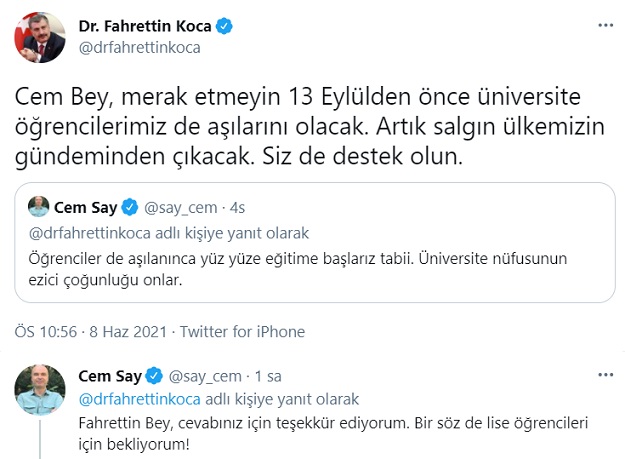Click the "1 sa" time on the reply

(x=269, y=376)
